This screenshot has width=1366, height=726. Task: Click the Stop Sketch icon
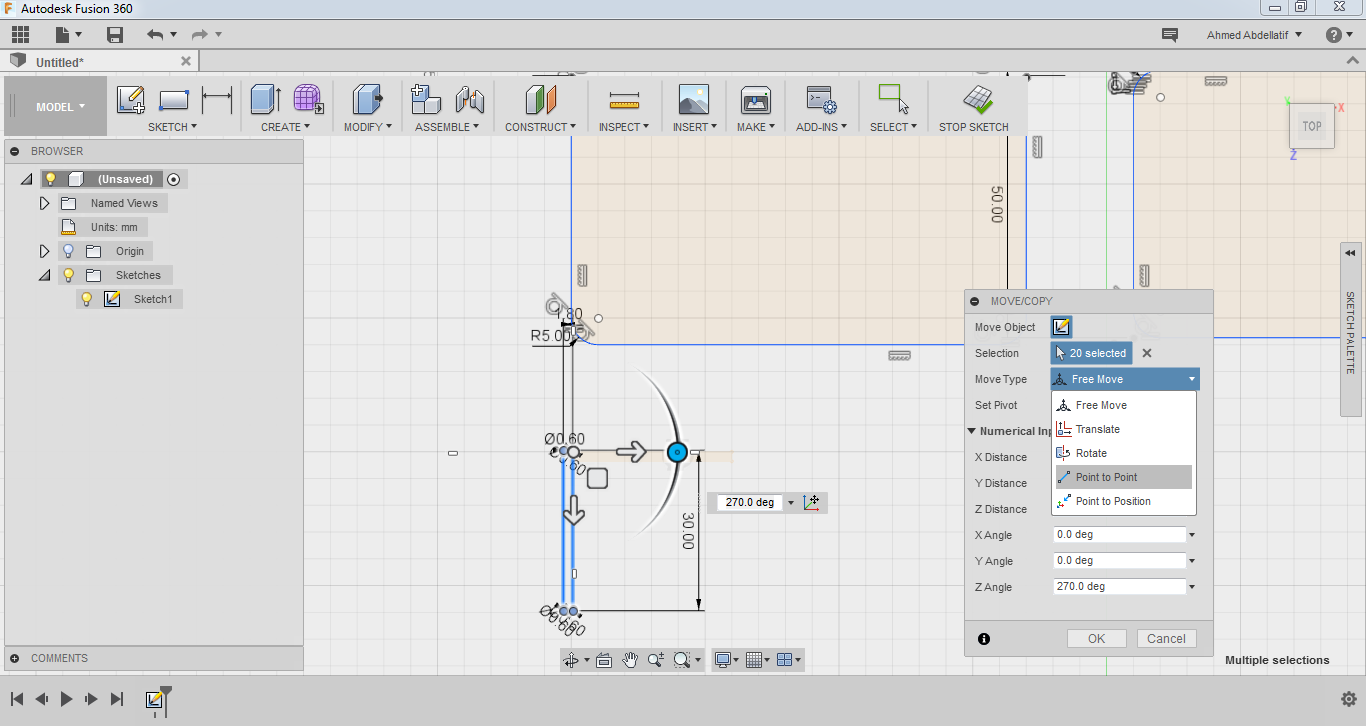977,100
